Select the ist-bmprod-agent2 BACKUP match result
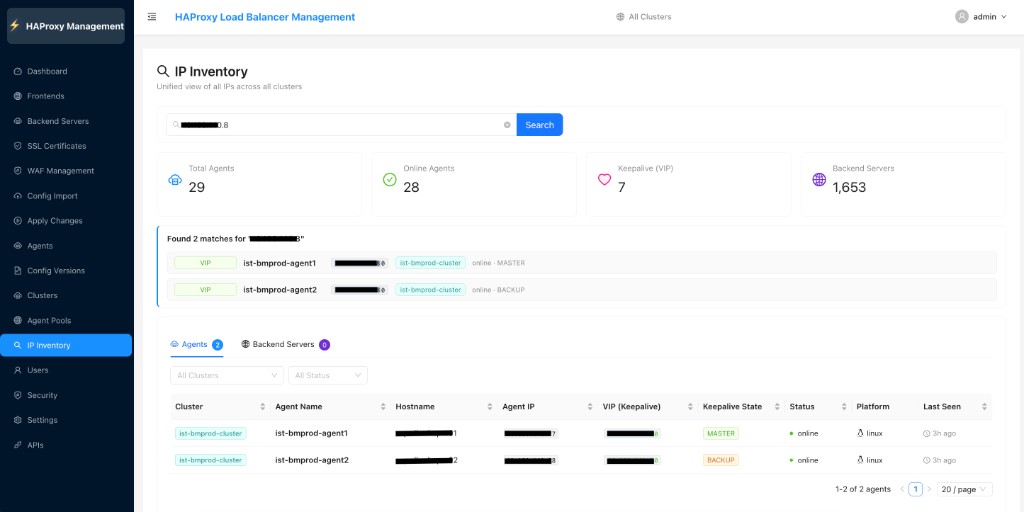The width and height of the screenshot is (1024, 512). (582, 289)
